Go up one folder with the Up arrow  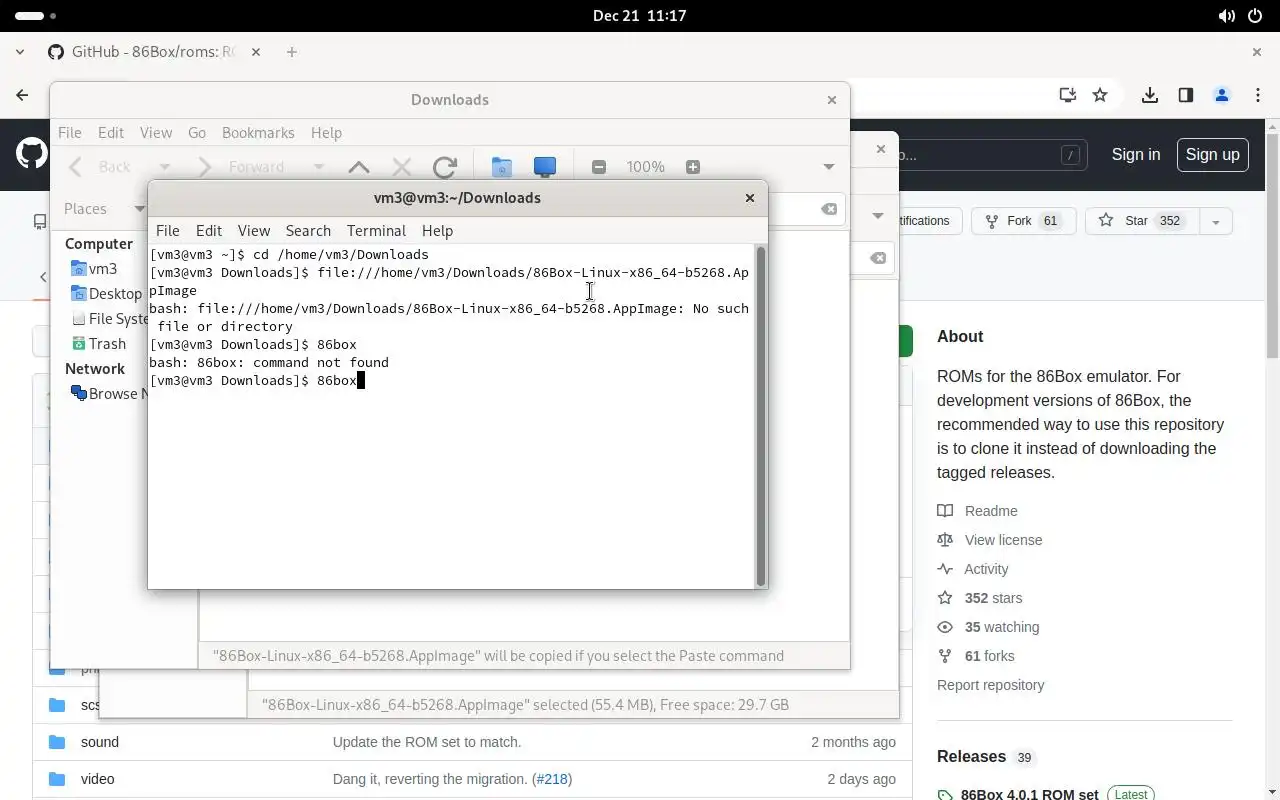pyautogui.click(x=358, y=167)
